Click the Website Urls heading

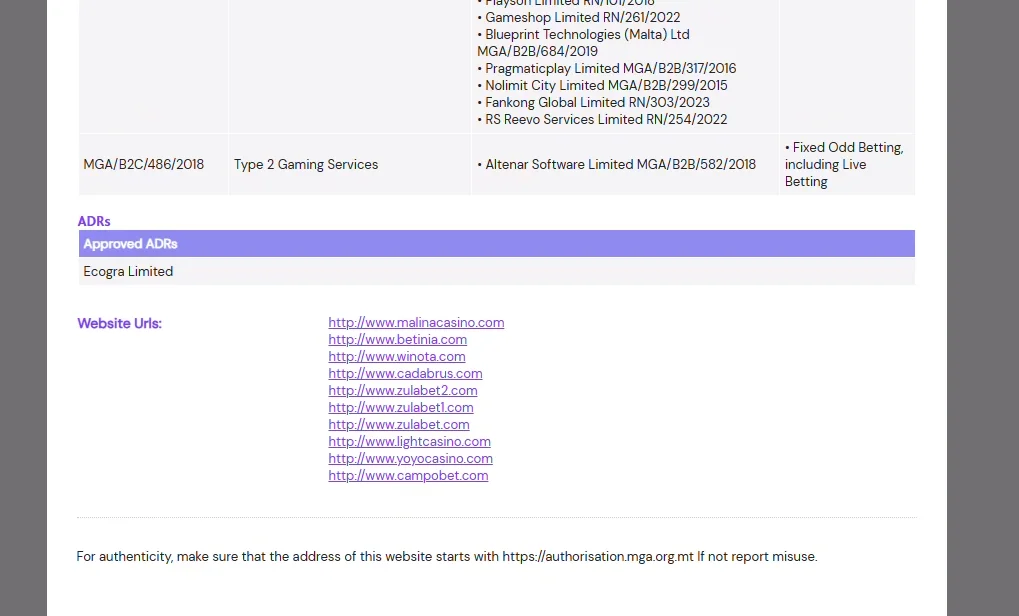120,323
